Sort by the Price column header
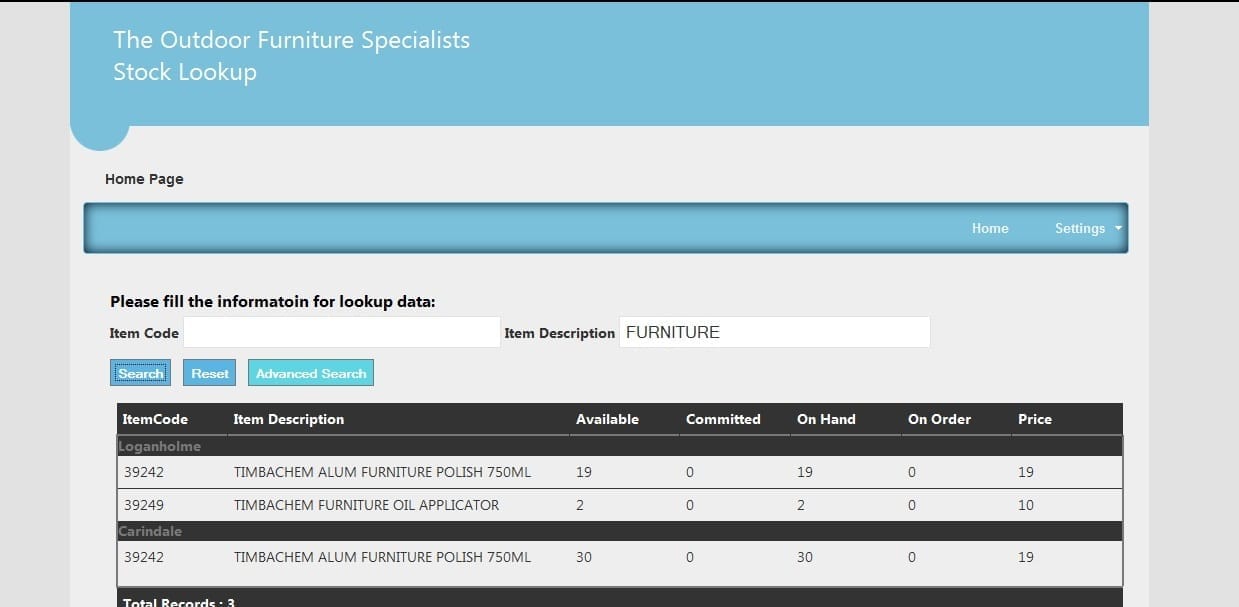The width and height of the screenshot is (1239, 607). 1034,419
